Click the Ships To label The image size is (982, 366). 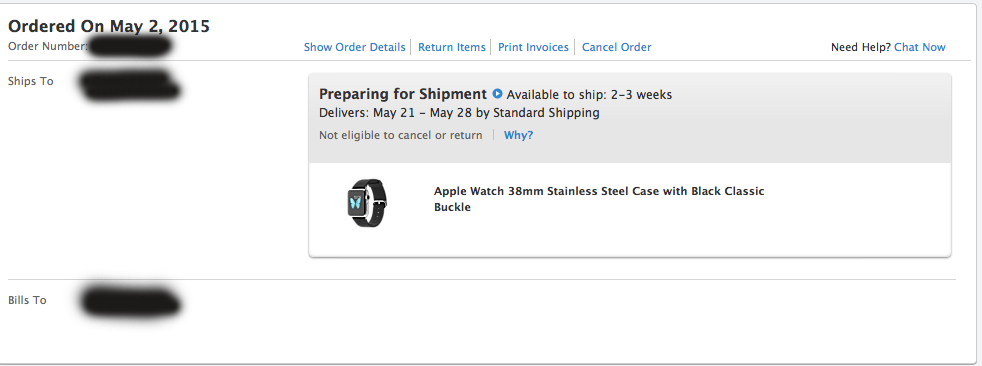pyautogui.click(x=31, y=81)
